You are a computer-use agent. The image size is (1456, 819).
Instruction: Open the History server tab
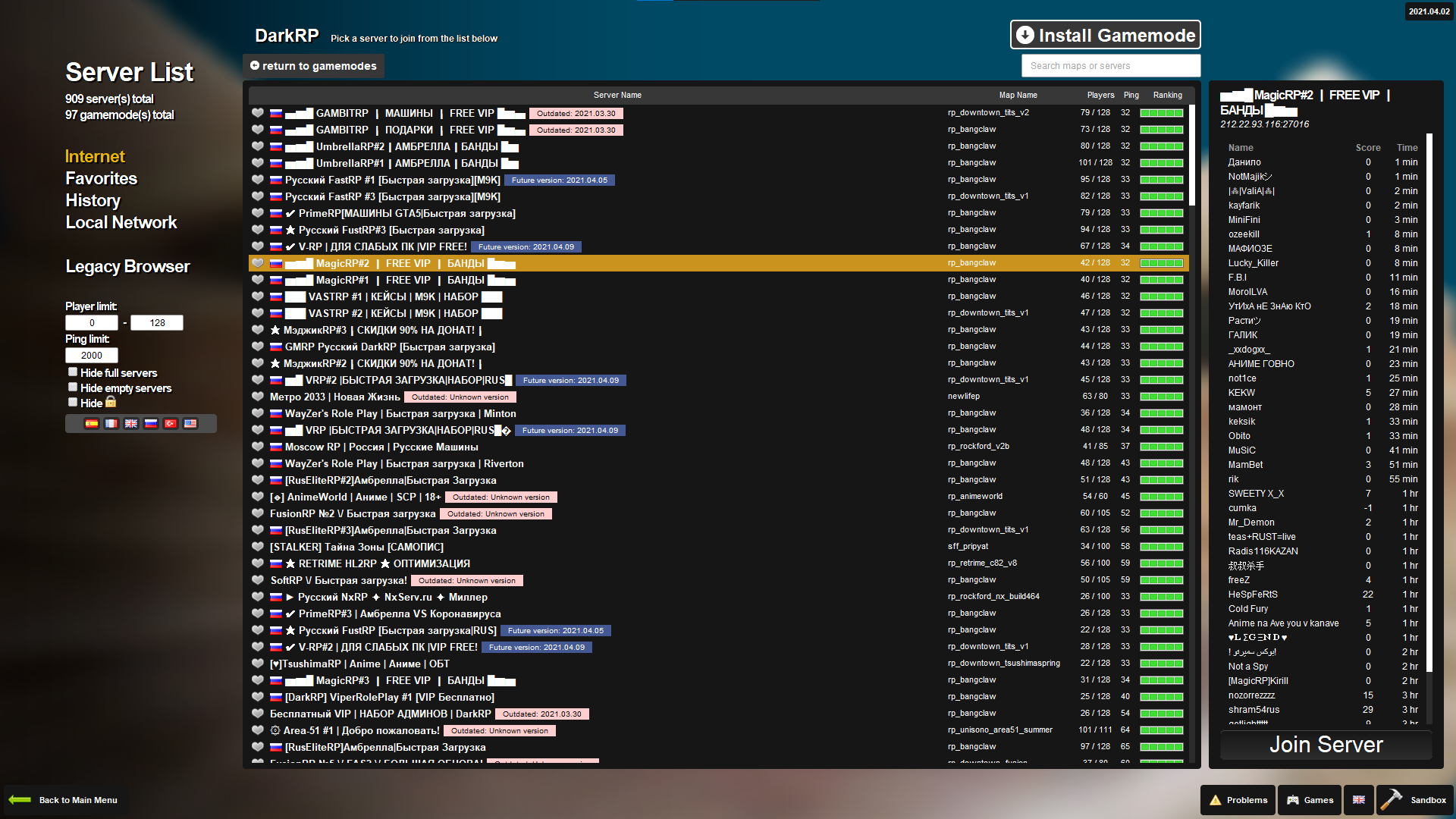(93, 200)
